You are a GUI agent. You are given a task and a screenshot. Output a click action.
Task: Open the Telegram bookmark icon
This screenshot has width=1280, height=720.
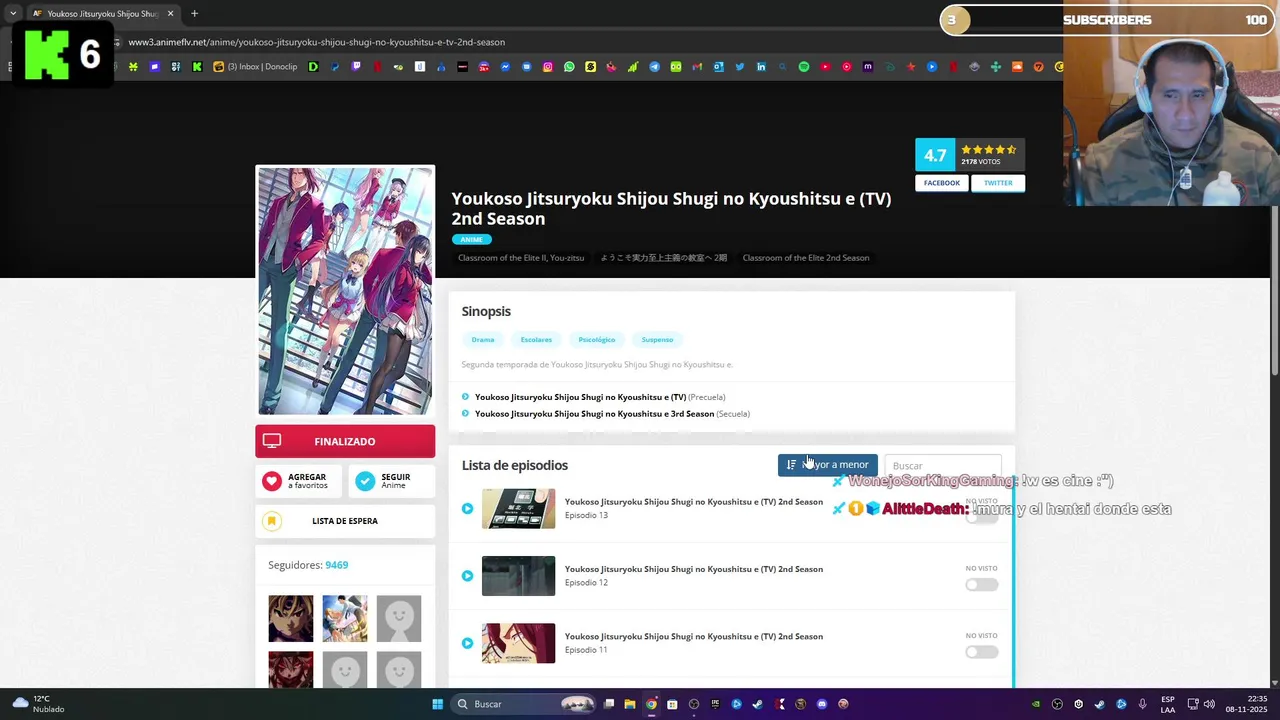[654, 67]
